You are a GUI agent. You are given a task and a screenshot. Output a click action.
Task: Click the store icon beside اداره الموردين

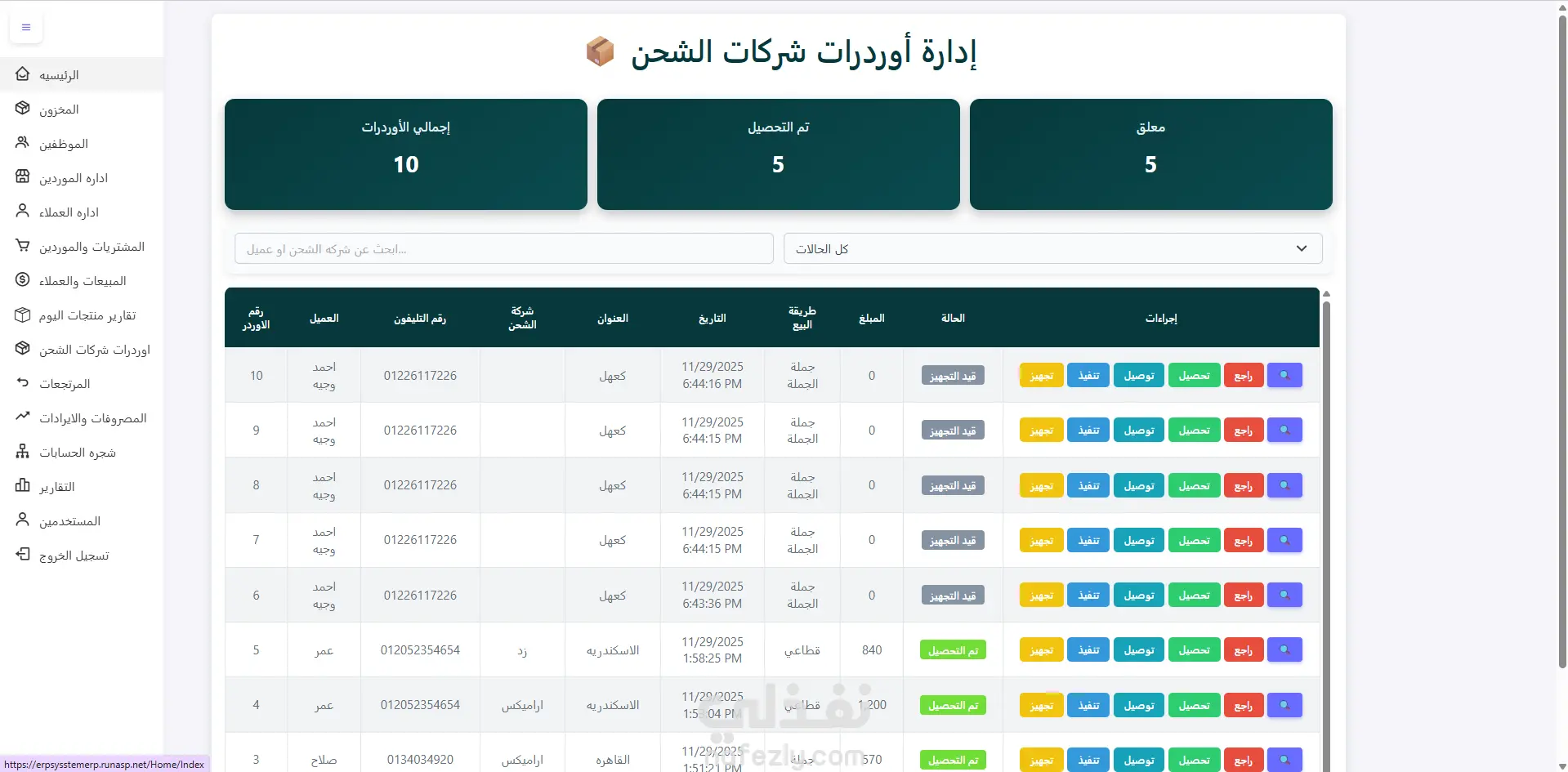pyautogui.click(x=23, y=177)
